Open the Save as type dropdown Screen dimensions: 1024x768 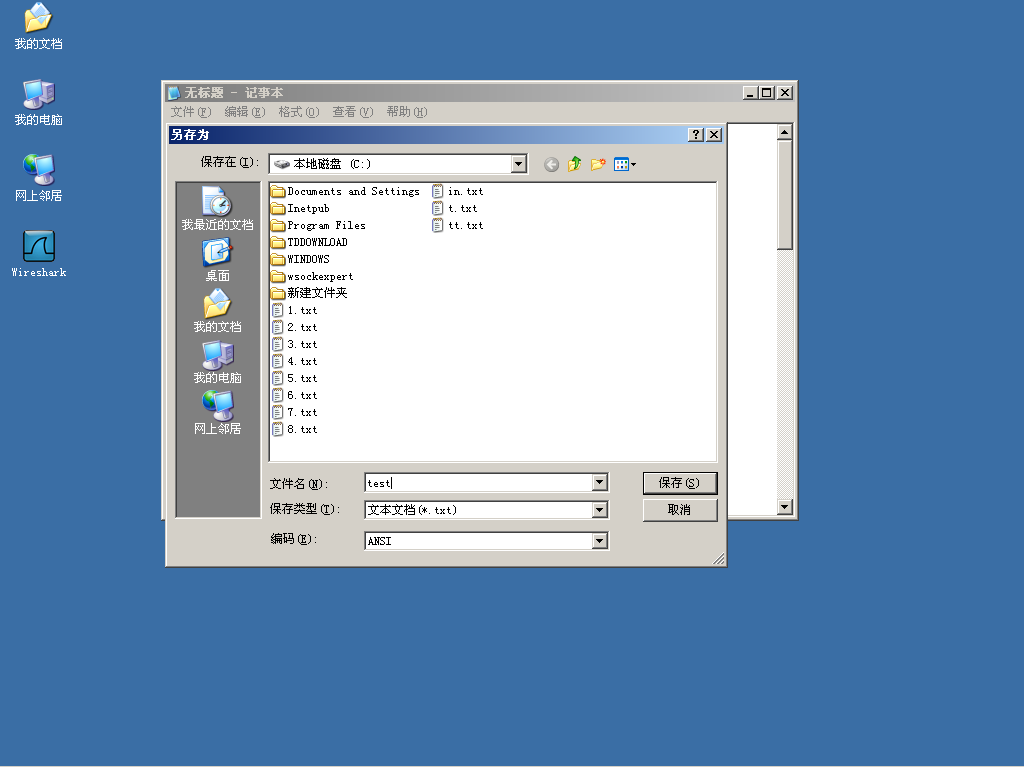[600, 509]
